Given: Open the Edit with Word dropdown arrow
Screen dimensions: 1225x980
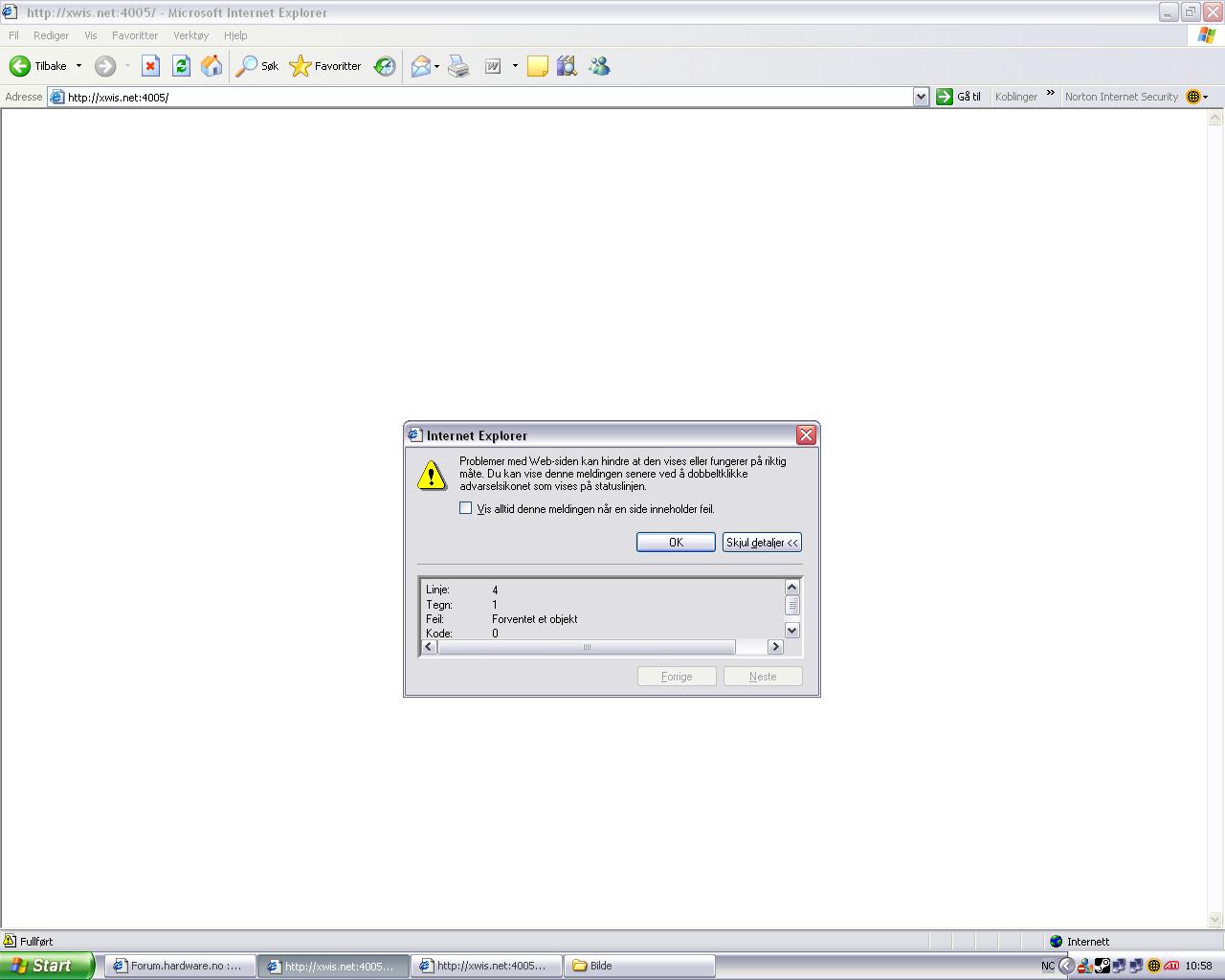Looking at the screenshot, I should click(x=515, y=66).
